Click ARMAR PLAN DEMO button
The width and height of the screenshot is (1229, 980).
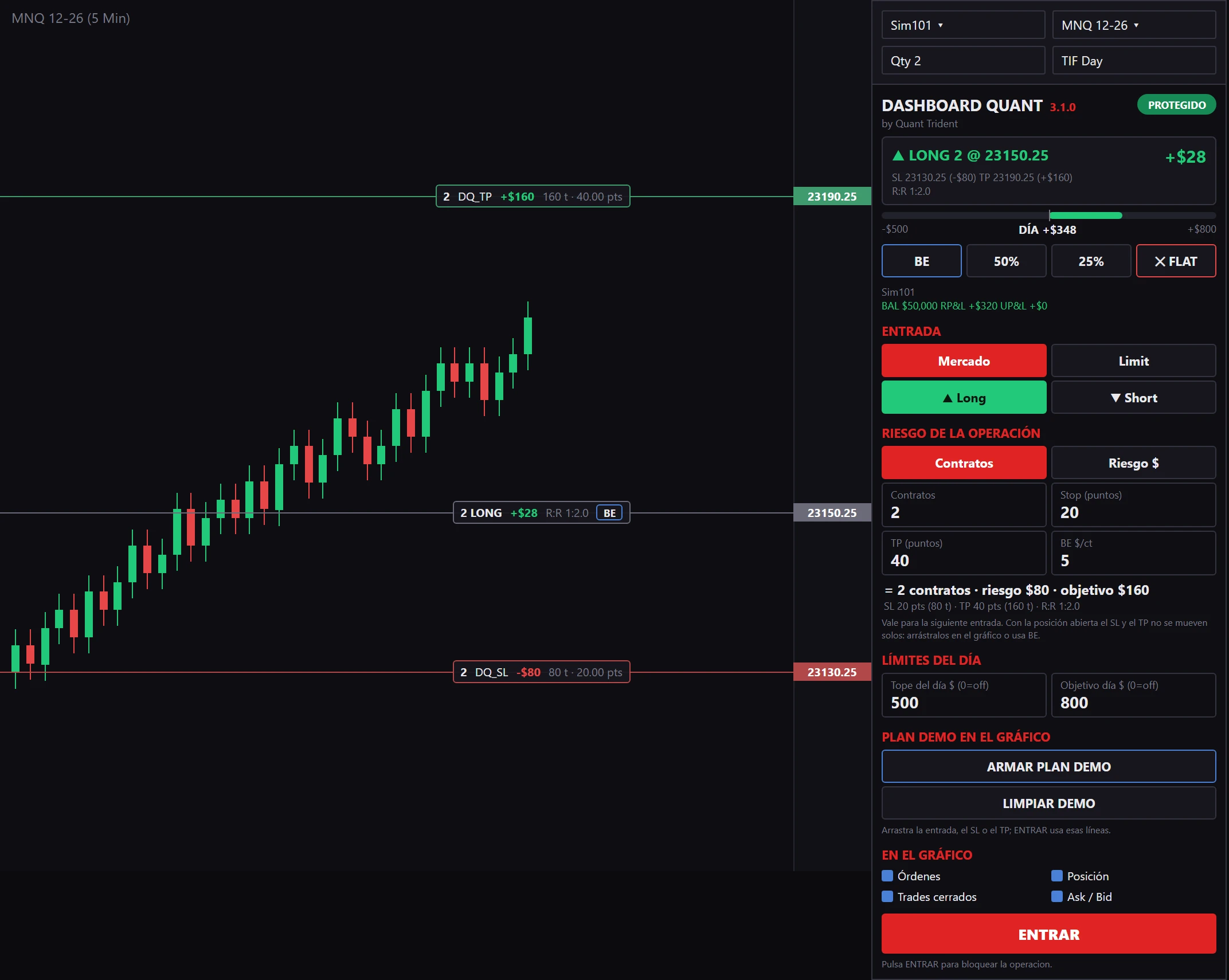(1048, 767)
